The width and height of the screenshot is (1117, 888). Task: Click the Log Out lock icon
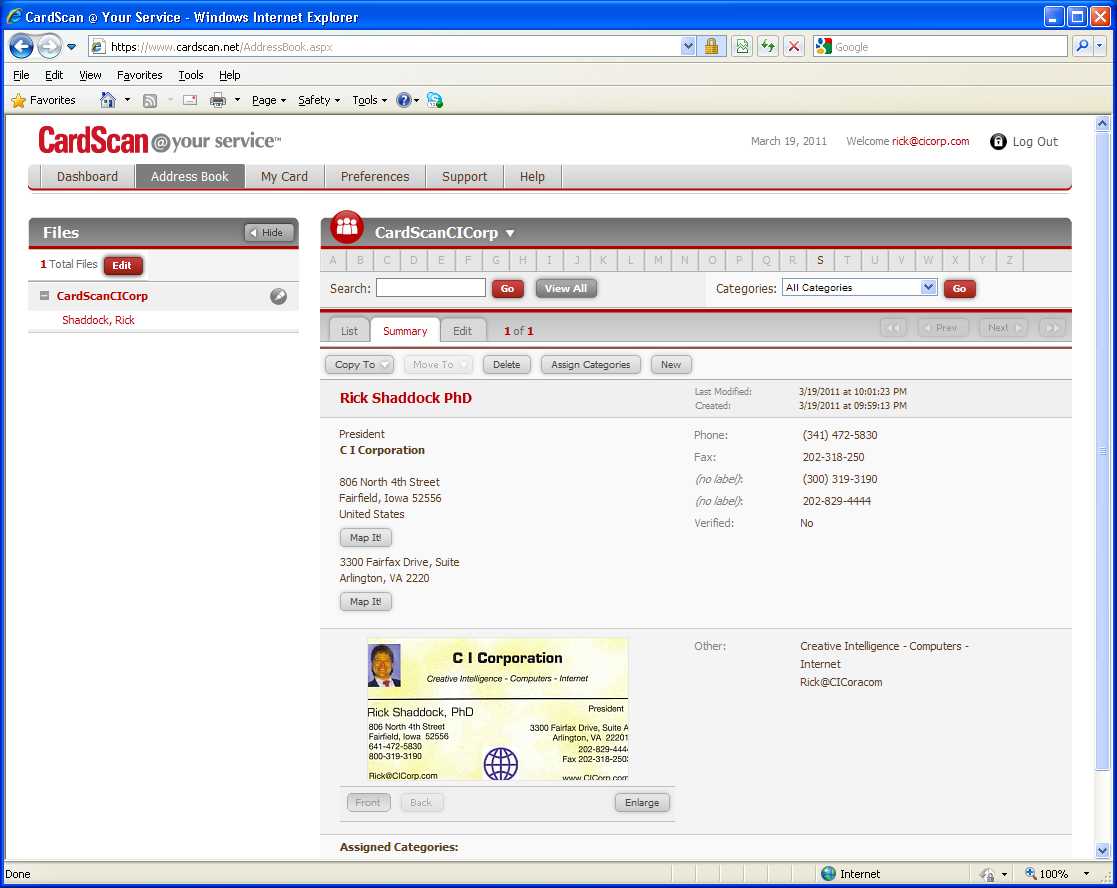pyautogui.click(x=998, y=142)
